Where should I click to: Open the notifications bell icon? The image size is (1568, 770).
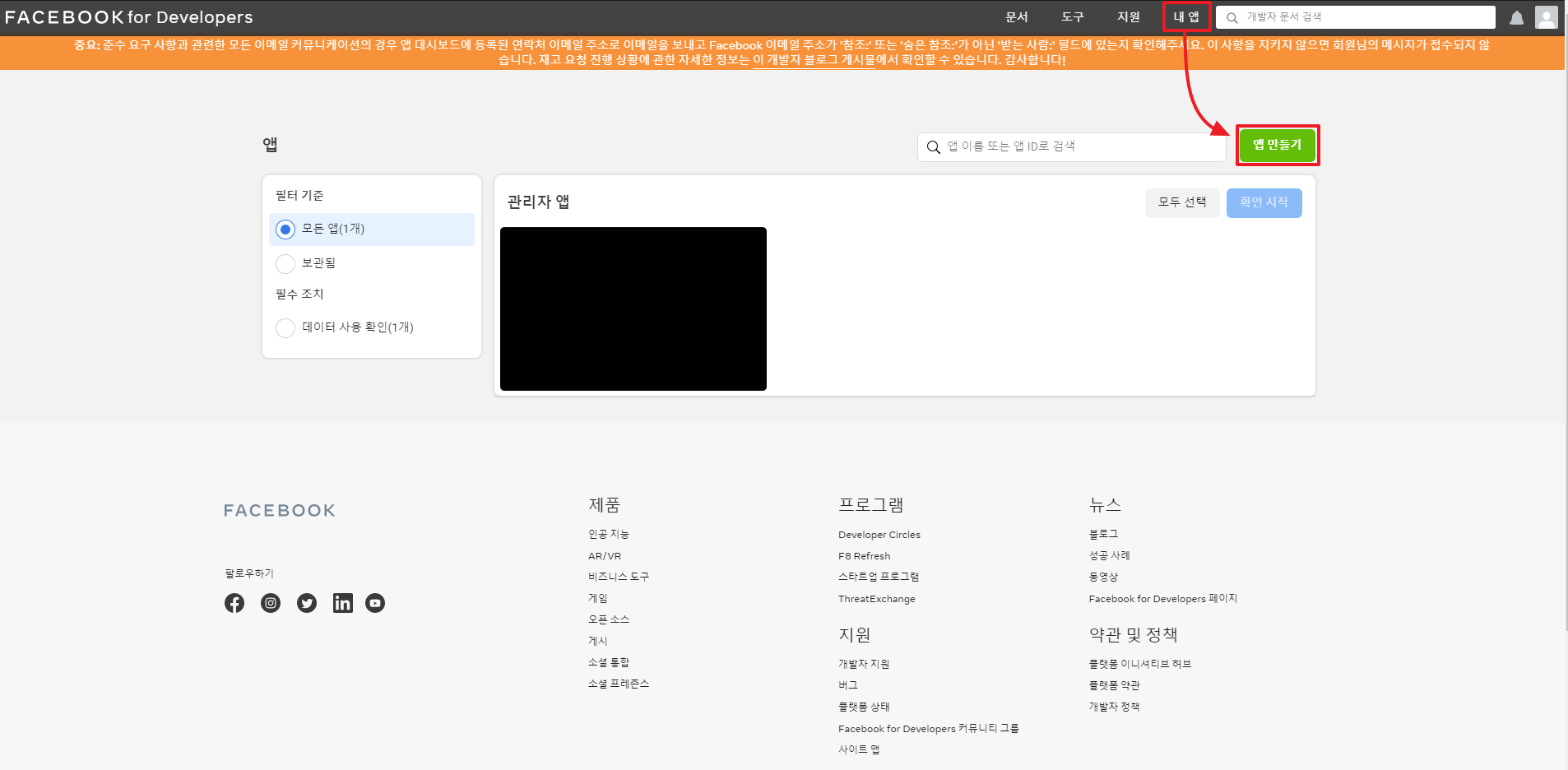click(x=1516, y=17)
